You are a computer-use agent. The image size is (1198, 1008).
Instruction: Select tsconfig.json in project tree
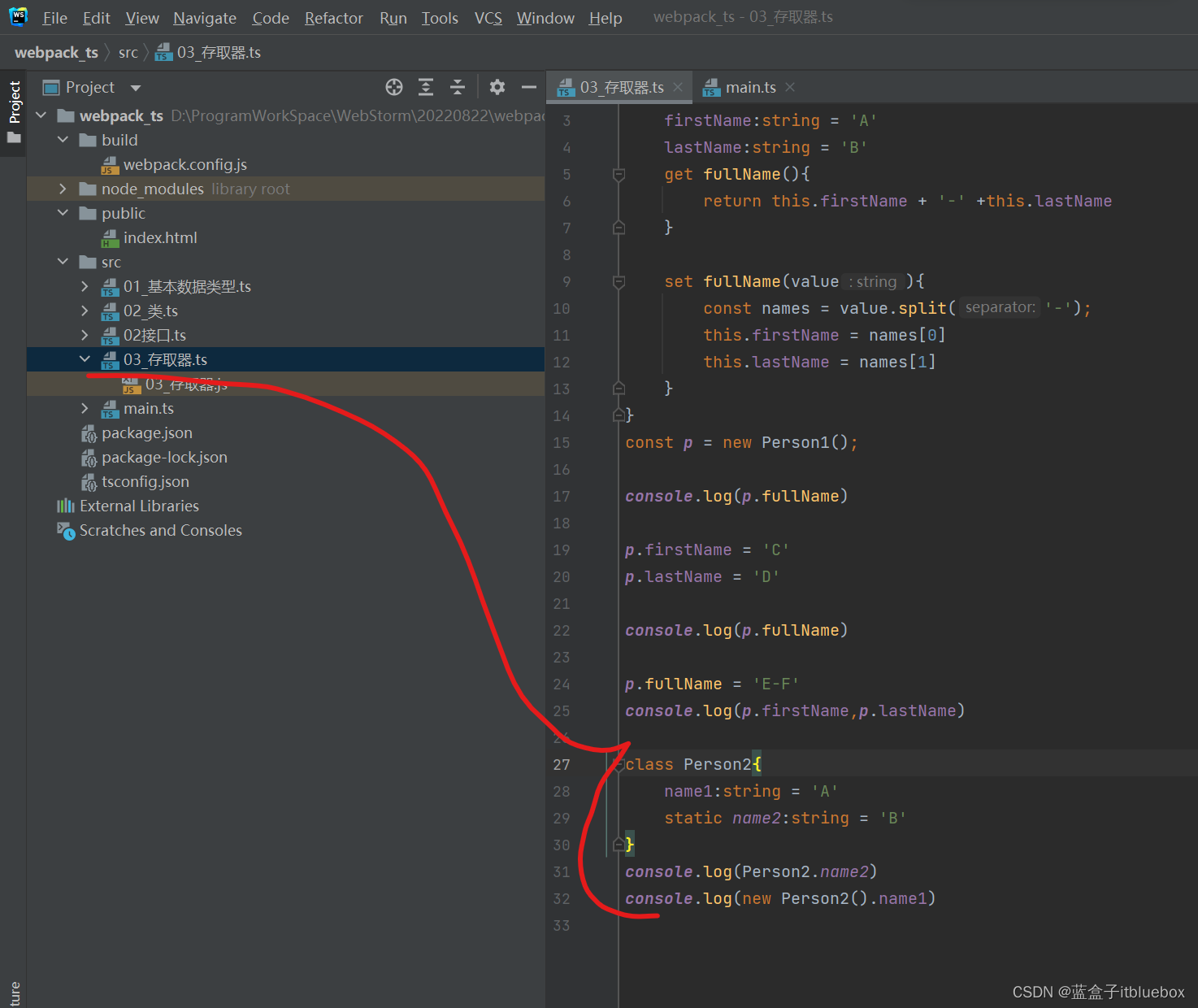pyautogui.click(x=145, y=481)
